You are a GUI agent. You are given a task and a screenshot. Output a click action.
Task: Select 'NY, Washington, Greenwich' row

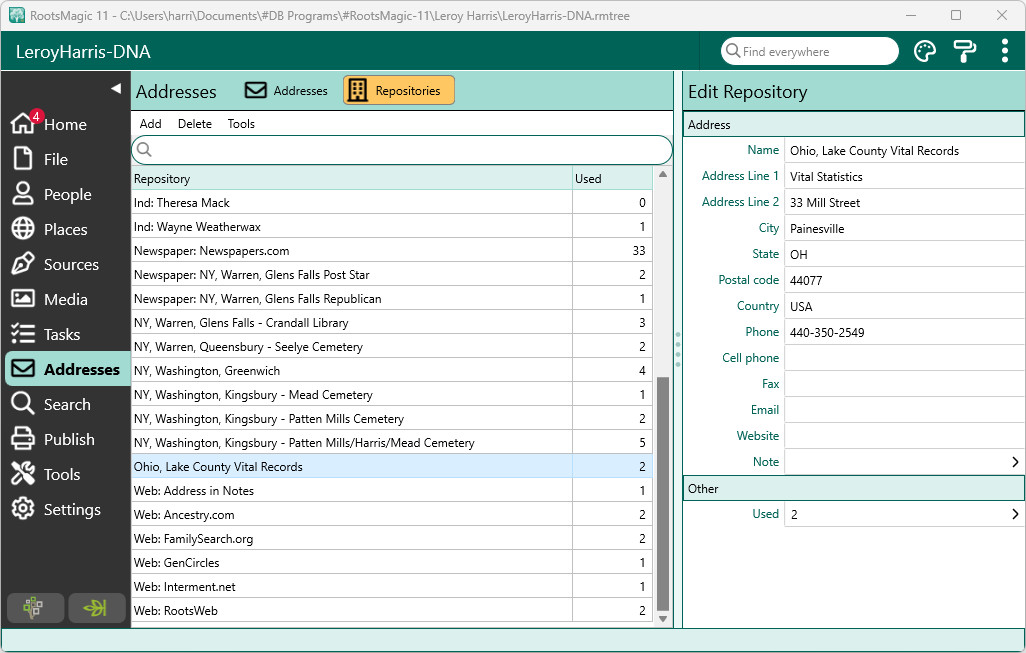coord(391,370)
